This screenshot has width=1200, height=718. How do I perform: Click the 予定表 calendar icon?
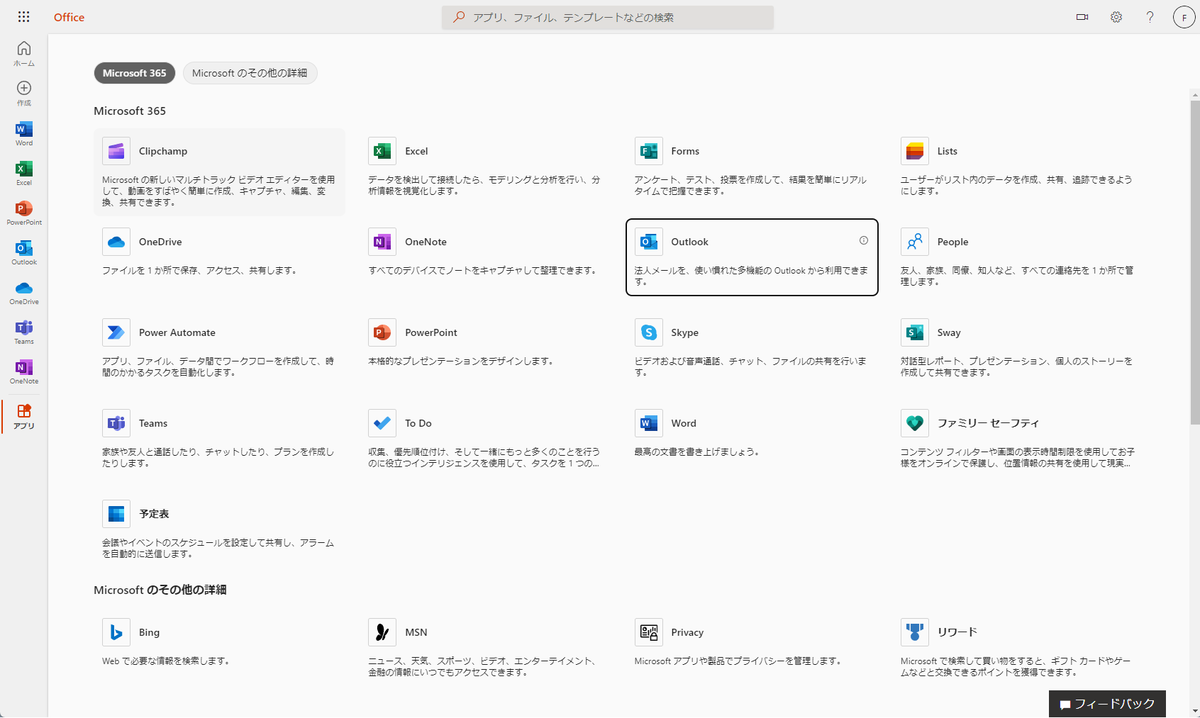point(116,514)
